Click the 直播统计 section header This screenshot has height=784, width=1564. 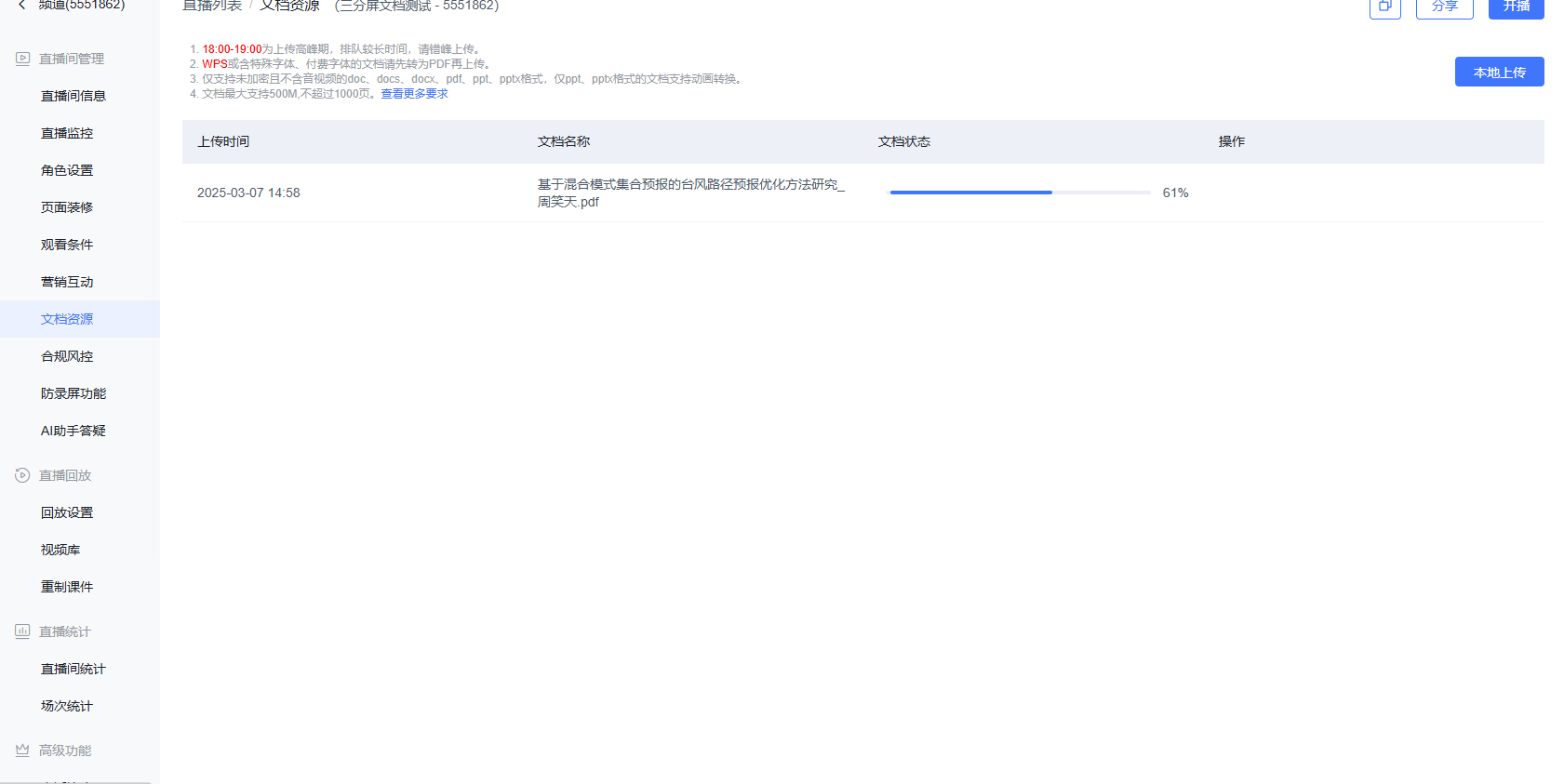65,631
